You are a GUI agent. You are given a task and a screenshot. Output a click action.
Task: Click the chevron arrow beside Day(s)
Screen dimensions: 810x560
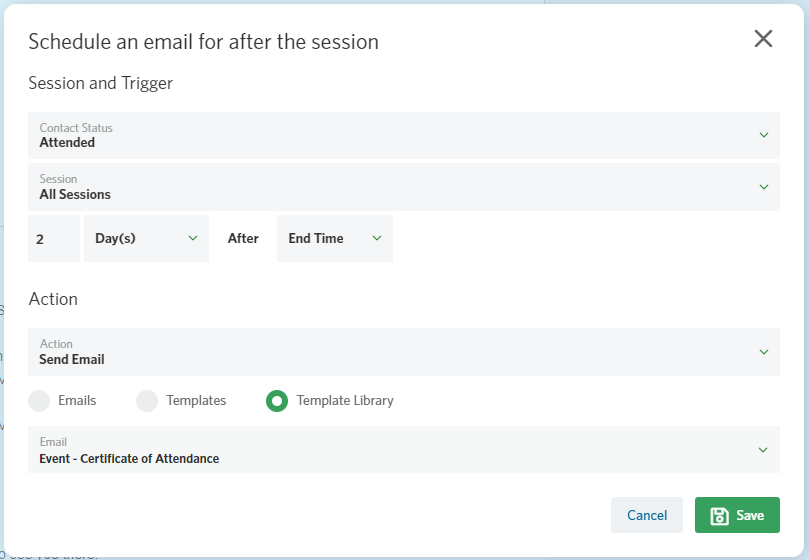coord(193,238)
